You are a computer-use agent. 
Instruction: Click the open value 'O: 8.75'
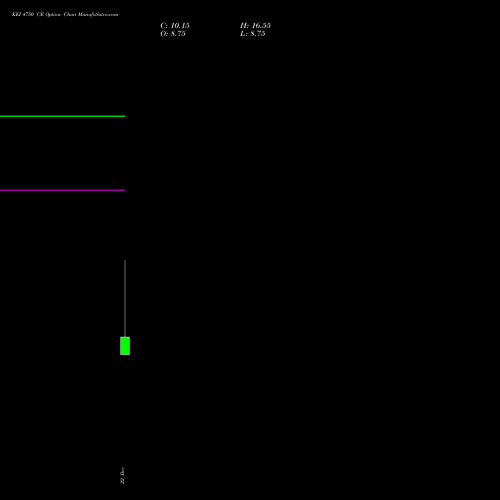point(173,34)
